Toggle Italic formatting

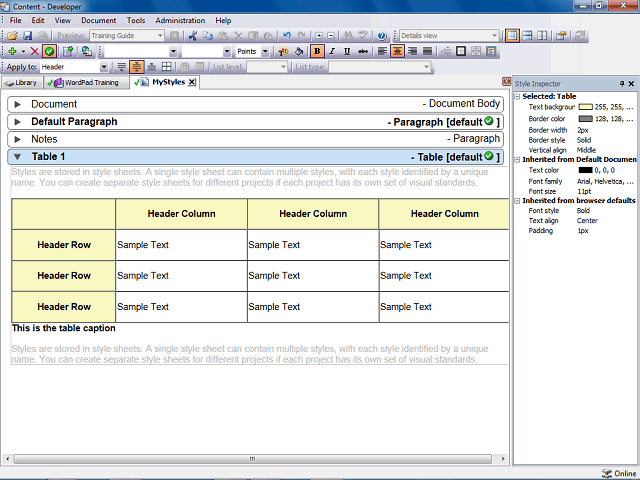pyautogui.click(x=332, y=51)
